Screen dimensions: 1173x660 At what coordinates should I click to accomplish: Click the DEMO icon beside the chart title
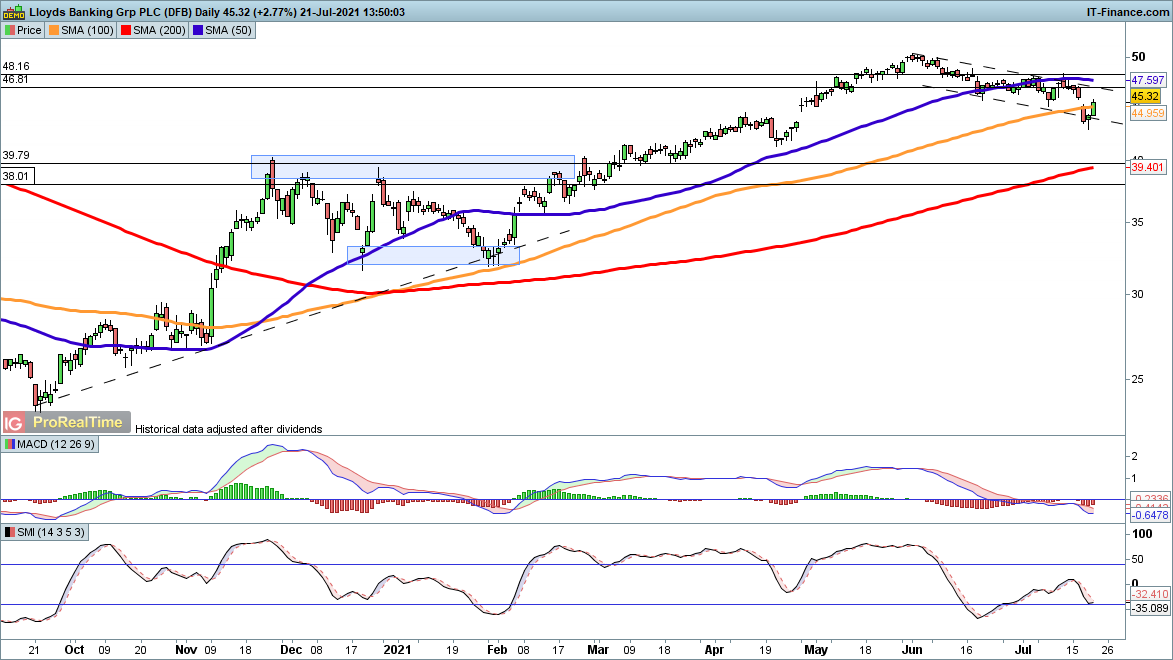[13, 12]
